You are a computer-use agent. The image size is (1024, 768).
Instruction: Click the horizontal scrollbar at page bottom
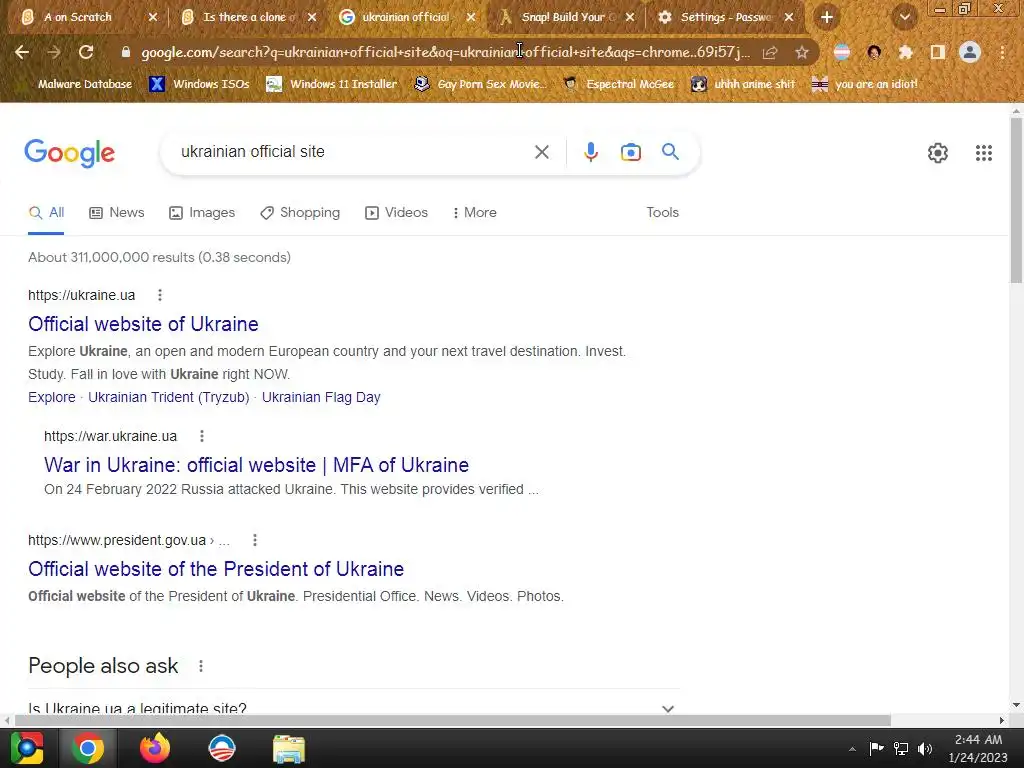pos(453,720)
